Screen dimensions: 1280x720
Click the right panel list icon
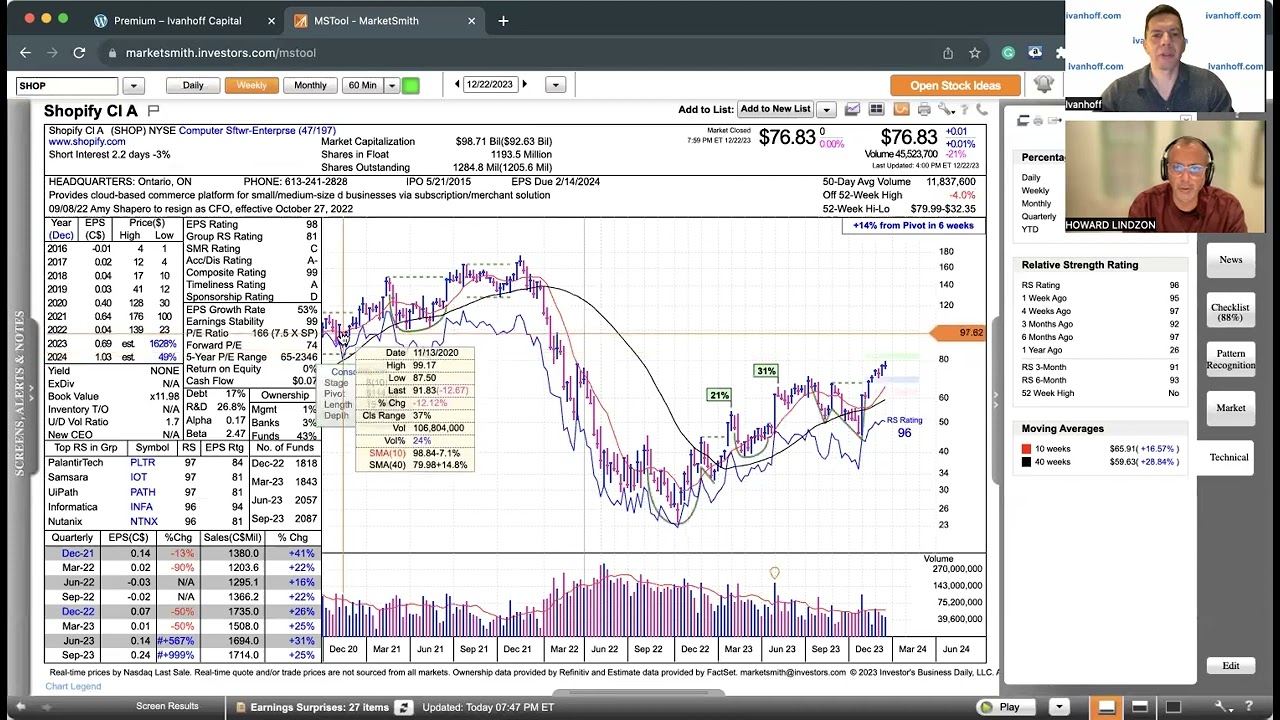(1023, 121)
